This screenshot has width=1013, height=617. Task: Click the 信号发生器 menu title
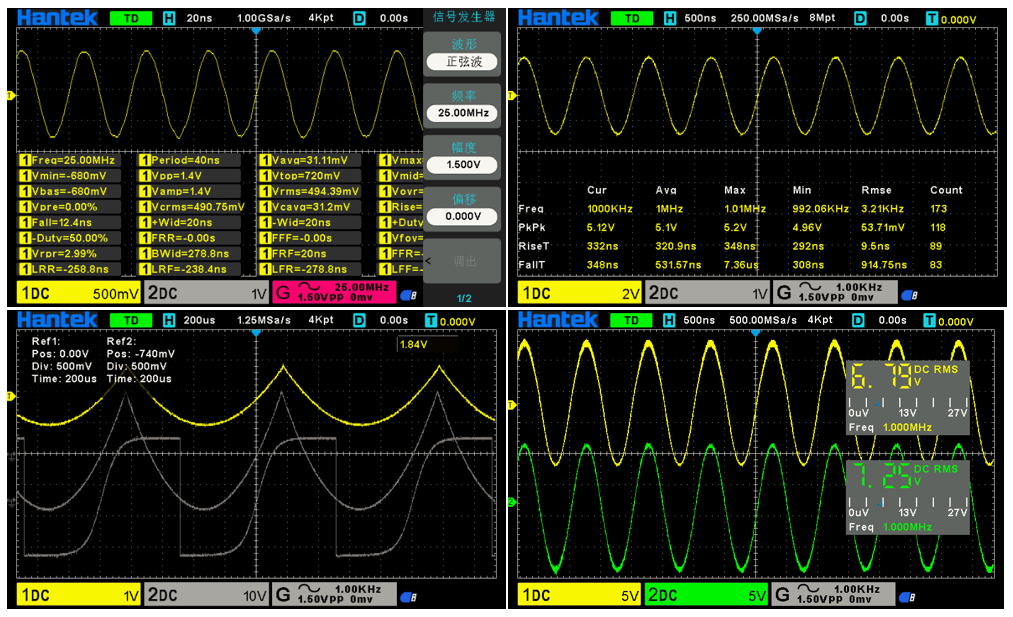tap(461, 17)
